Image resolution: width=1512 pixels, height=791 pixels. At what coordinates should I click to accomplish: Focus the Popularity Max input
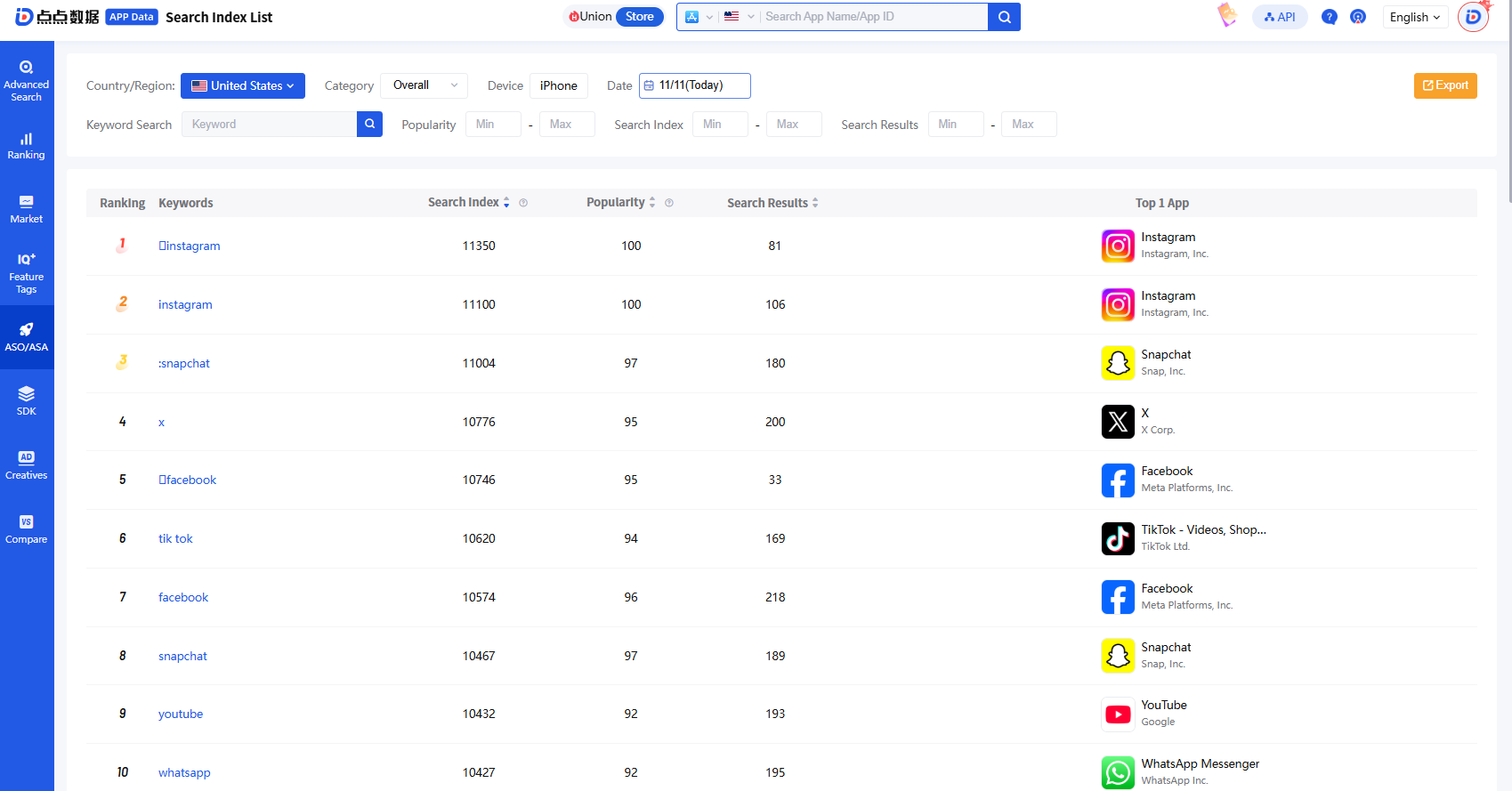(567, 125)
